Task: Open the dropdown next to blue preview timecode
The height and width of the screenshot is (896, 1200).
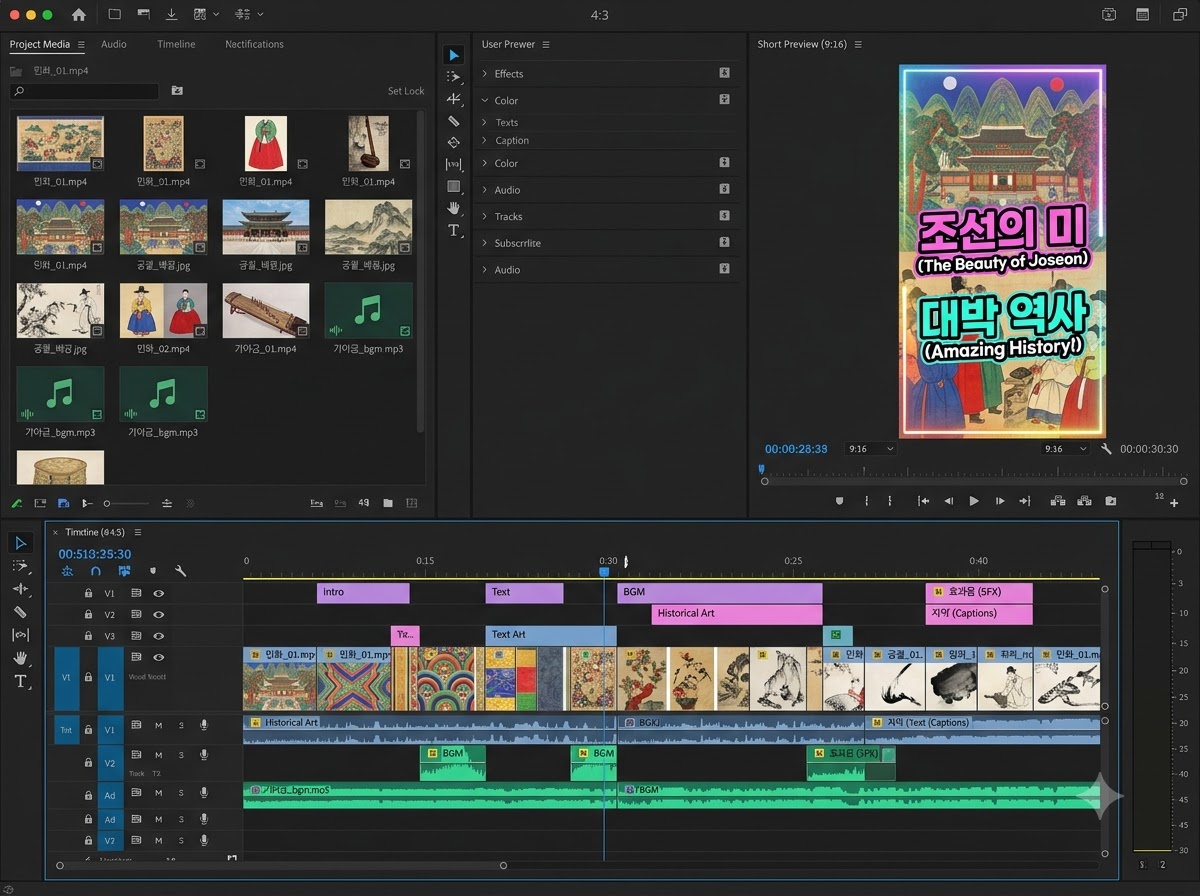Action: (x=871, y=449)
